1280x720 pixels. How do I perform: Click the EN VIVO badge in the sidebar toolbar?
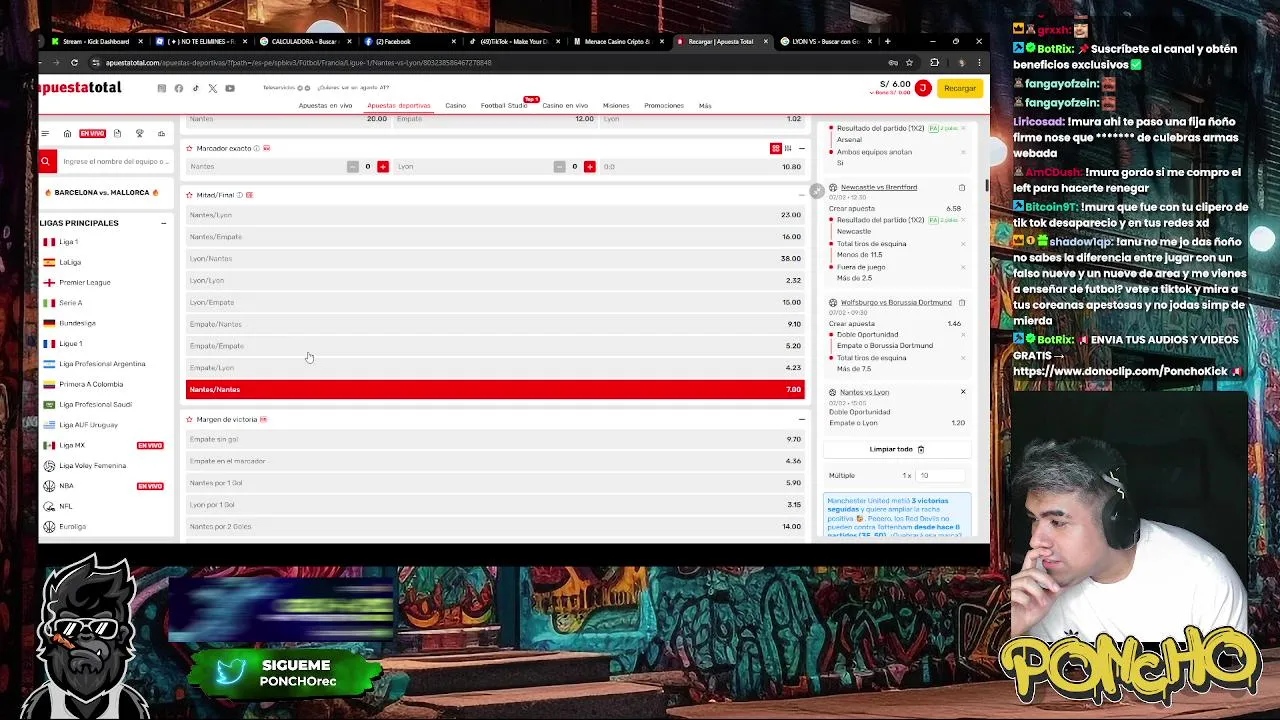tap(92, 133)
